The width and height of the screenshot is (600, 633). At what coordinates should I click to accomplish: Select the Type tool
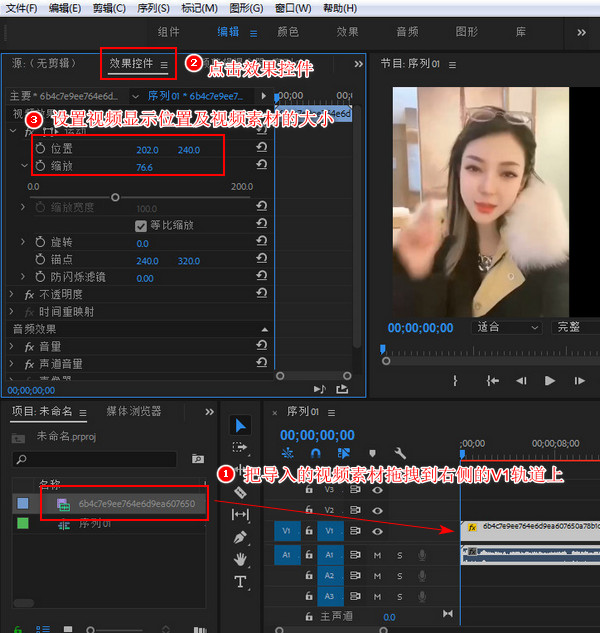[240, 582]
